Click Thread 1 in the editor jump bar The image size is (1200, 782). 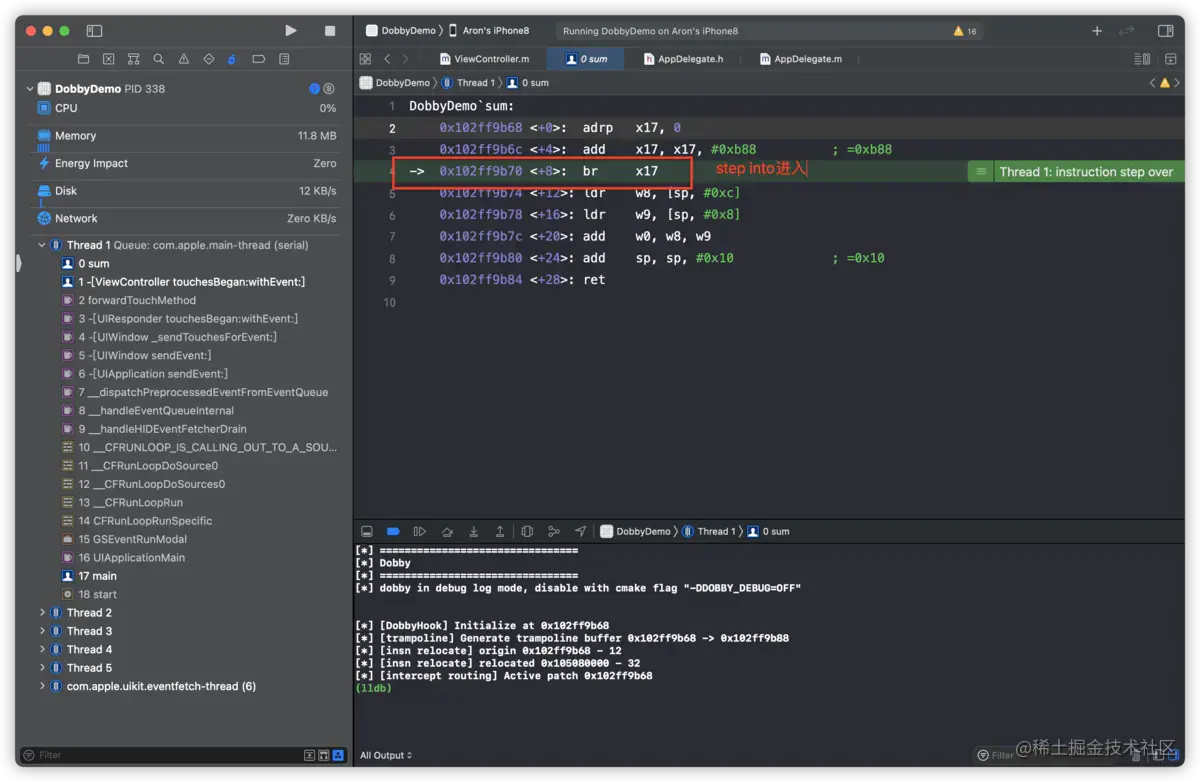466,83
